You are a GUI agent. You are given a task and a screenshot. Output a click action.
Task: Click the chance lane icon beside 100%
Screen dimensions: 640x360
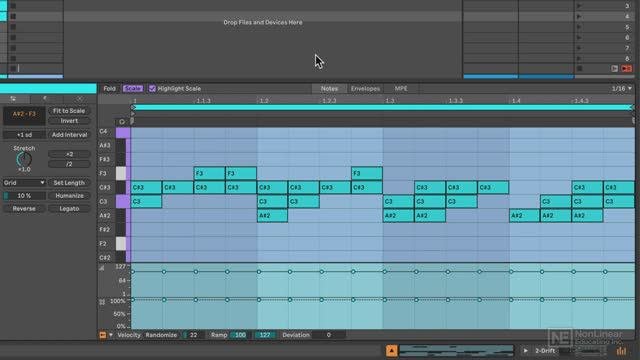pyautogui.click(x=102, y=302)
